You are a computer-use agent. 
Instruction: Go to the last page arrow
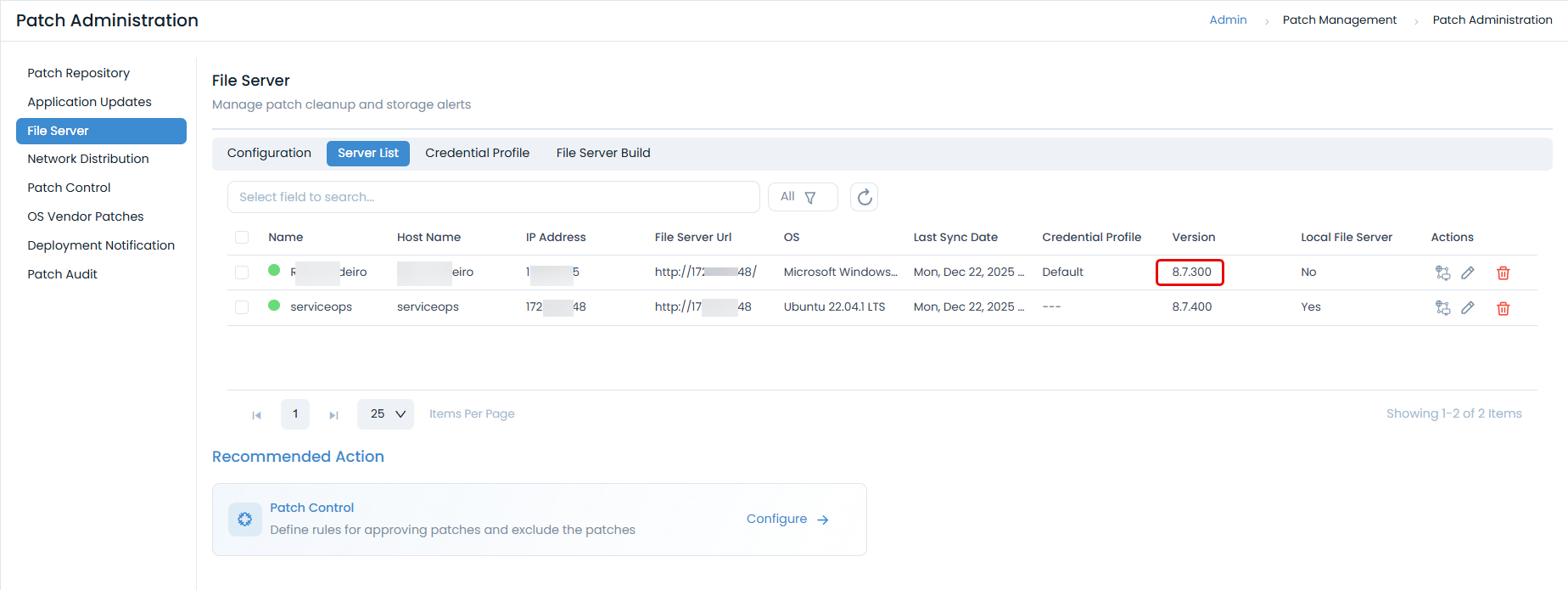coord(333,415)
